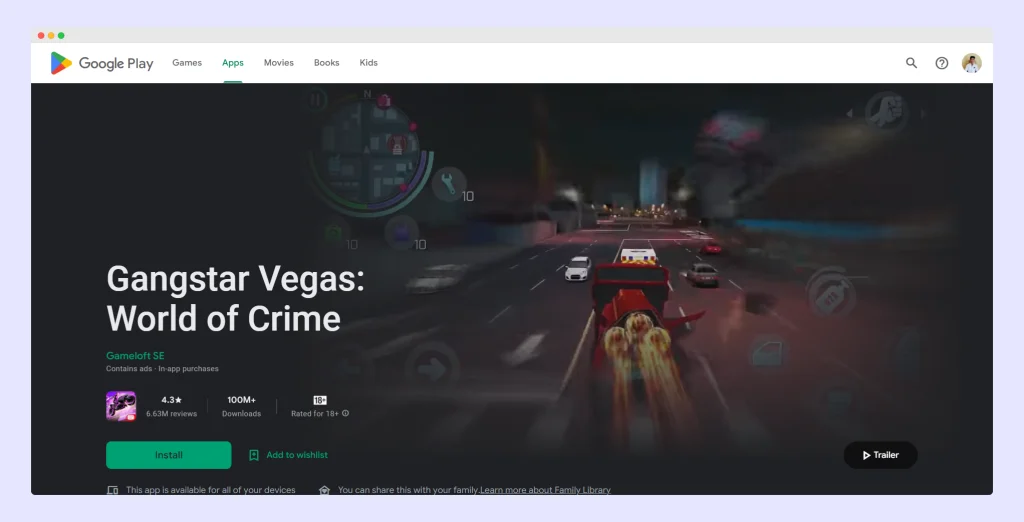Click Contains ads · In-app purchases text
The height and width of the screenshot is (522, 1024).
point(162,368)
